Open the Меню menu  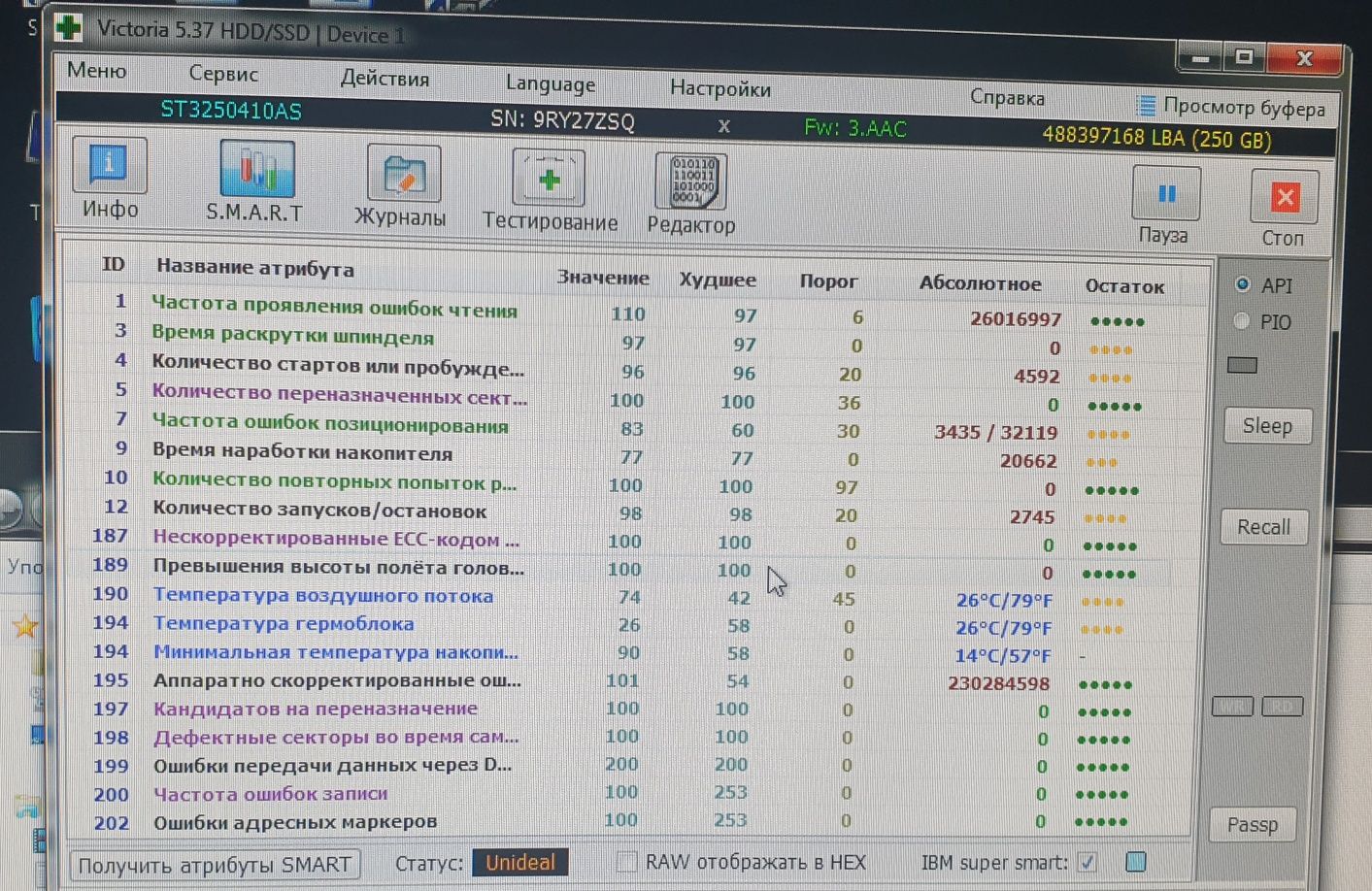(96, 71)
